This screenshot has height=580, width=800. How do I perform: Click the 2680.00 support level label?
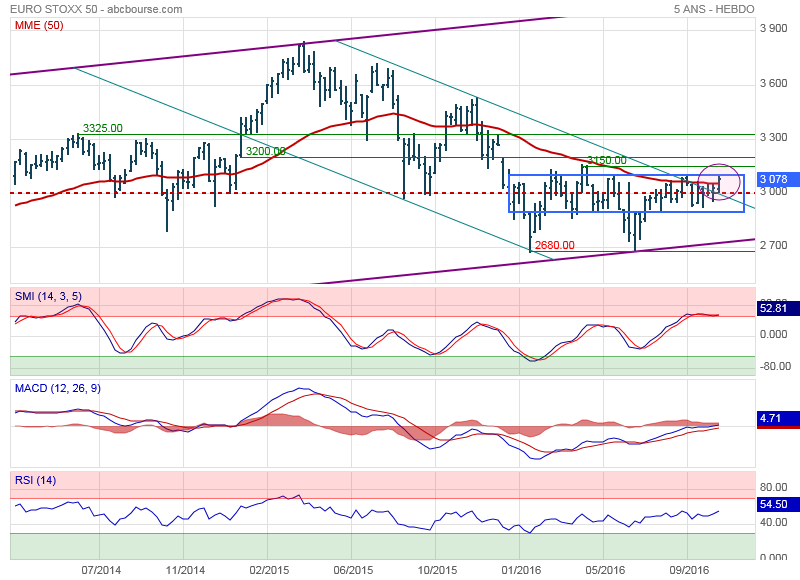555,245
